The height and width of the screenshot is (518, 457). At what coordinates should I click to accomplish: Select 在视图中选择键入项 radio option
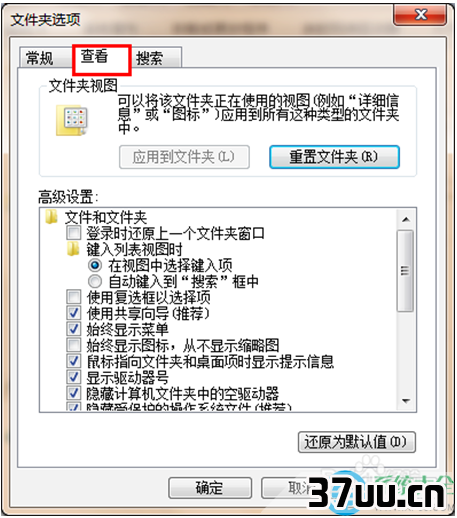95,265
